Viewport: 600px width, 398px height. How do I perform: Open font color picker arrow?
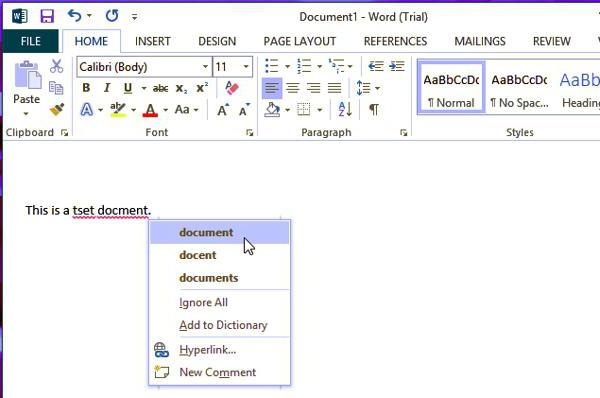click(165, 110)
